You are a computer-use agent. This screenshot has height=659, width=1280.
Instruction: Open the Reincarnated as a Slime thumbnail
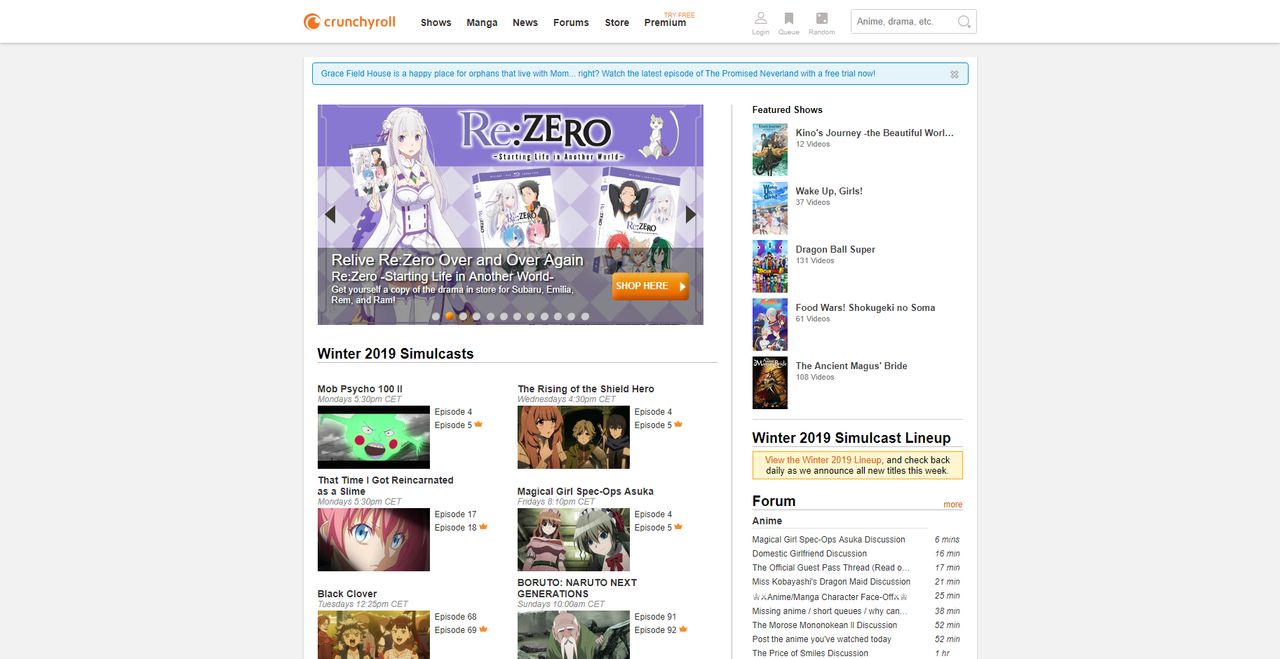pyautogui.click(x=374, y=540)
